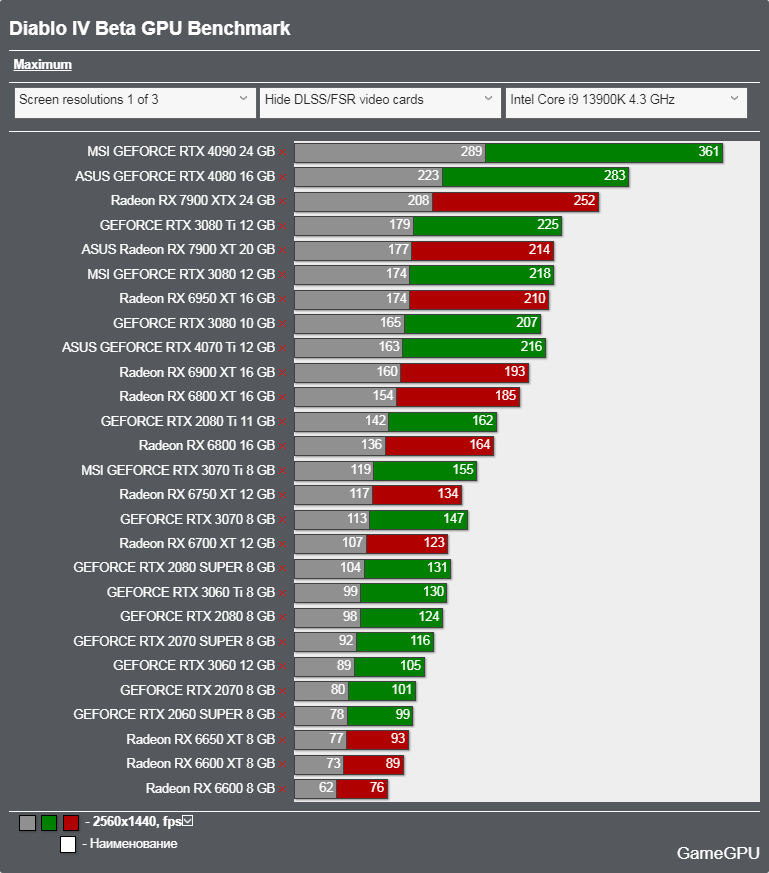
Task: Click the white Наименование legend swatch
Action: [68, 844]
